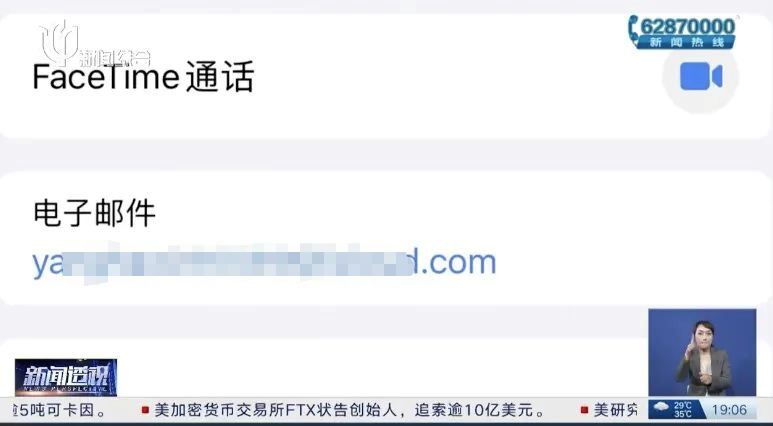773x426 pixels.
Task: Click the 新闻热线 caption under the hotline number
Action: point(686,42)
